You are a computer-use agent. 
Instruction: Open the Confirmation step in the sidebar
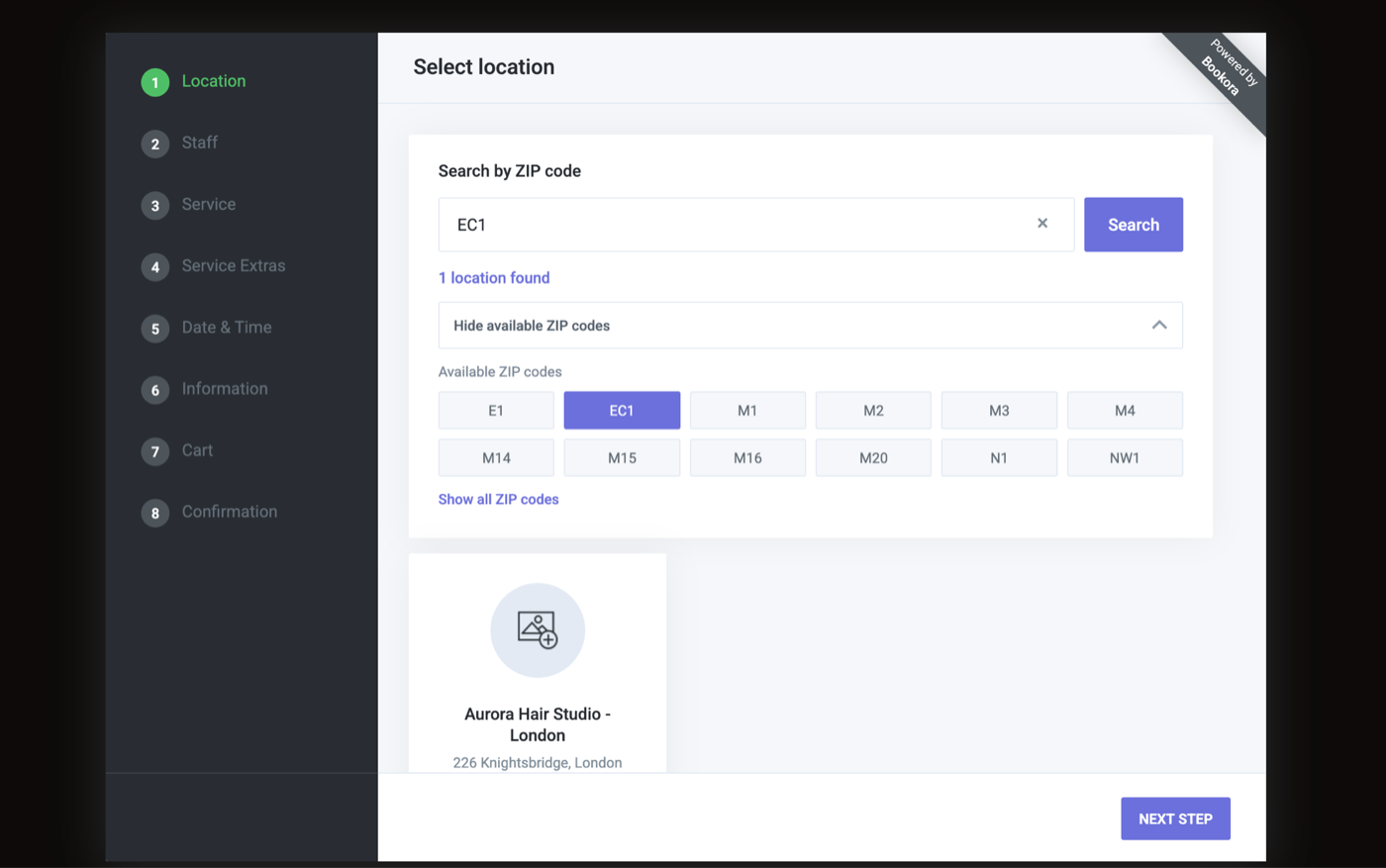pyautogui.click(x=230, y=512)
